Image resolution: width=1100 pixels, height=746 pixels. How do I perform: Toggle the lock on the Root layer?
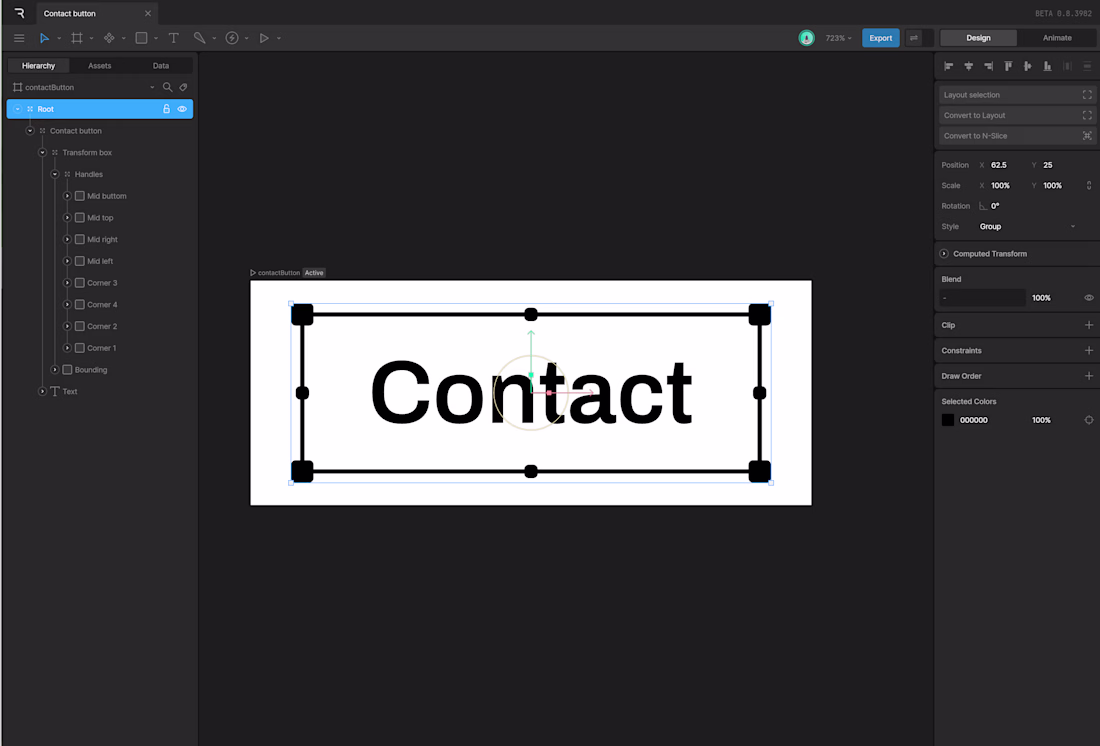point(167,108)
